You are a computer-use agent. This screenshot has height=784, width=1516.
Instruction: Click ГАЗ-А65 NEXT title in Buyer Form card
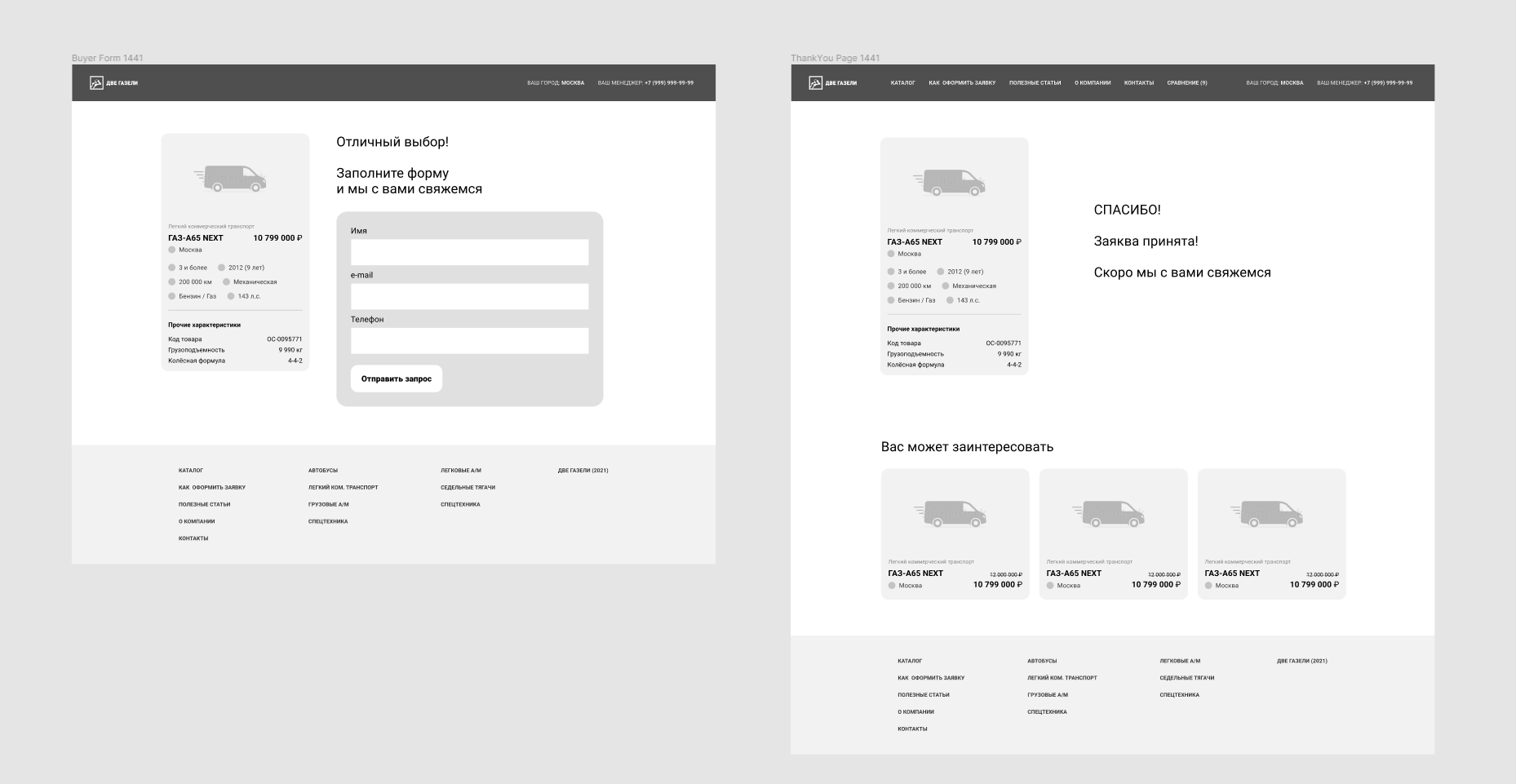pos(196,238)
